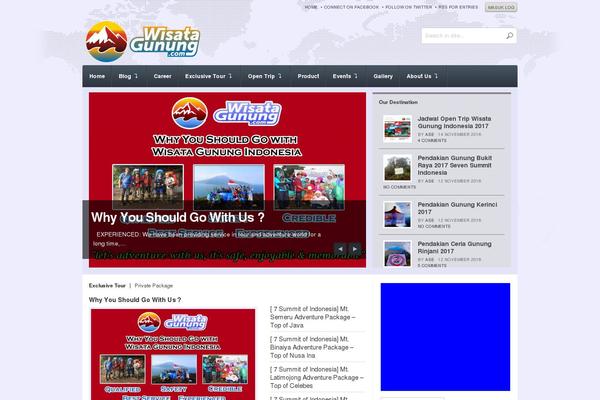The height and width of the screenshot is (400, 600).
Task: Click Gunung Kerinci post thumbnail
Action: click(398, 215)
